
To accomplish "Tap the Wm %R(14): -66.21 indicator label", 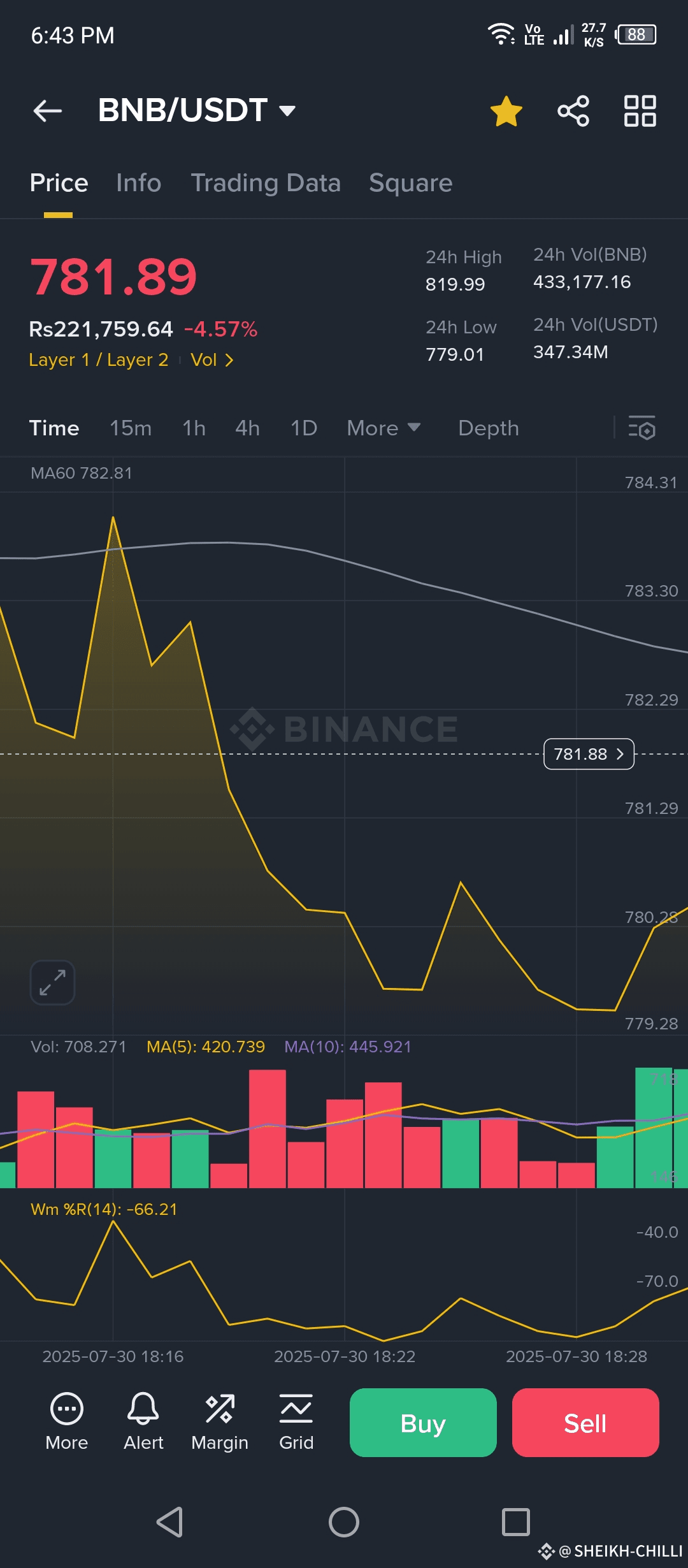I will pos(104,1209).
